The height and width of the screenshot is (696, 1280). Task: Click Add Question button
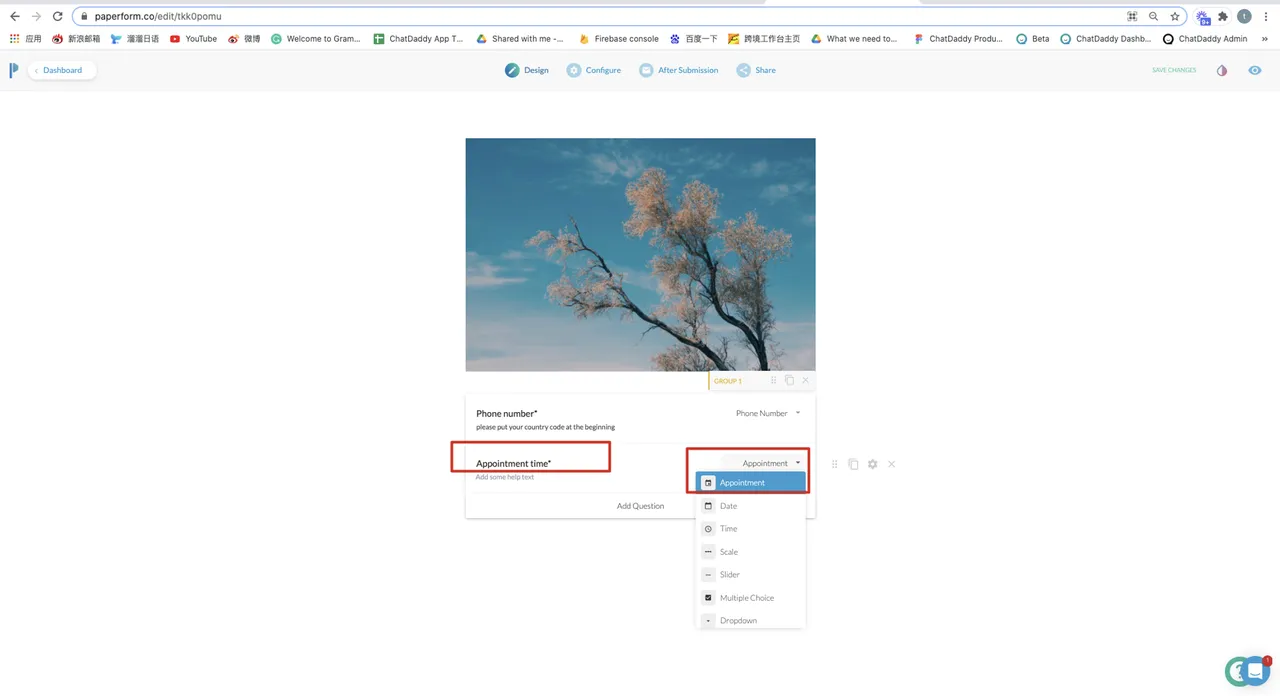pos(640,506)
